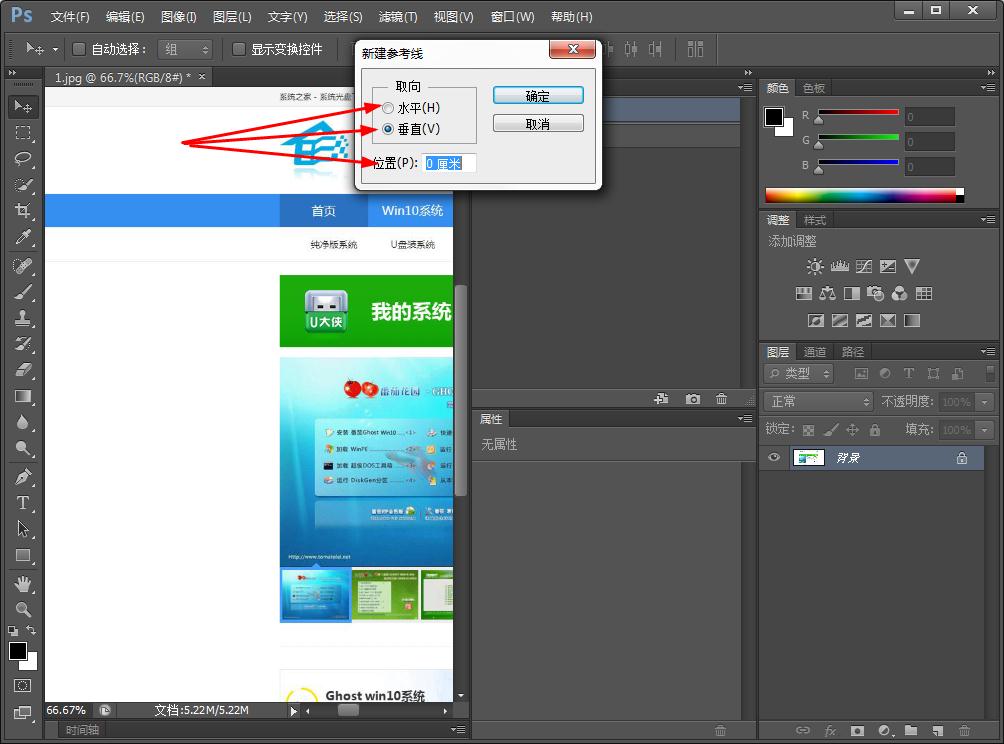
Task: Add a Brightness/Contrast adjustment
Action: 815,266
